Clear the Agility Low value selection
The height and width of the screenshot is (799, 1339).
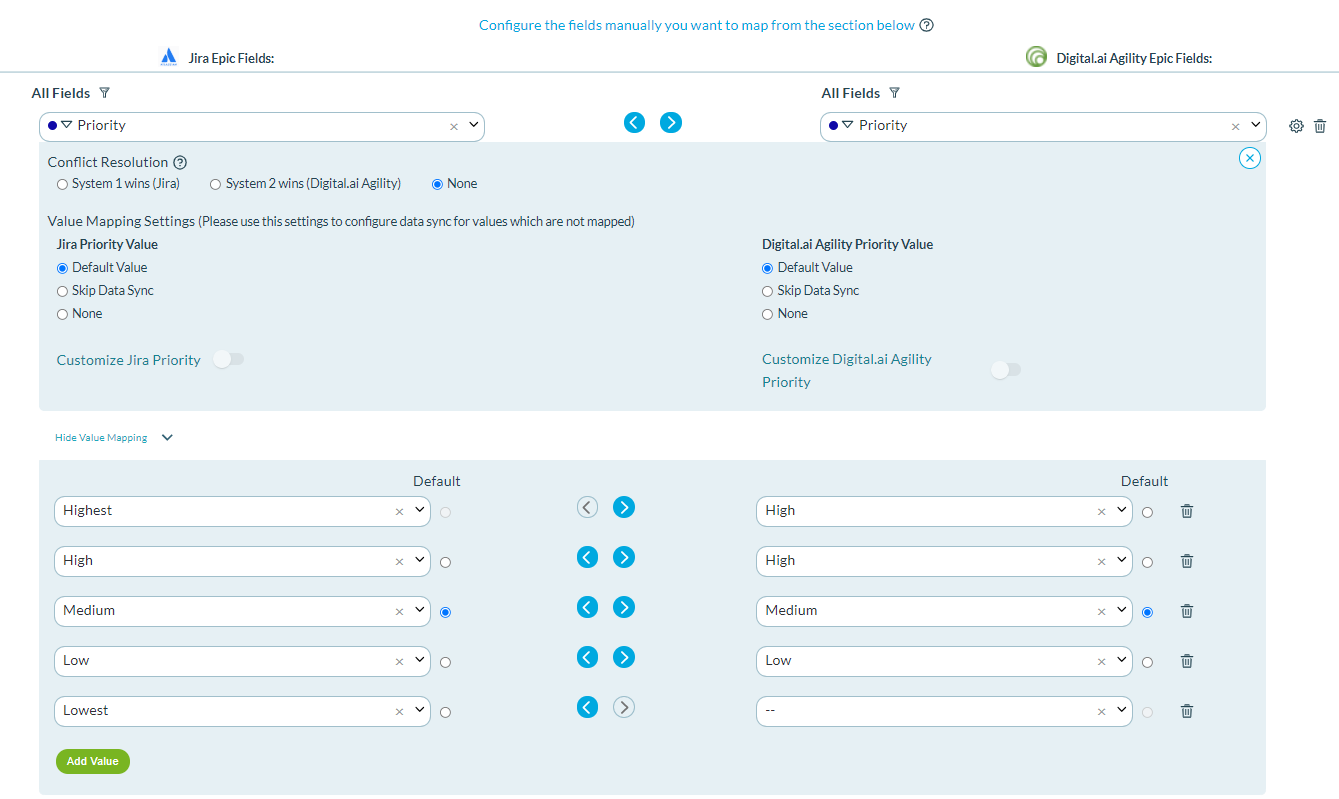pyautogui.click(x=1101, y=662)
